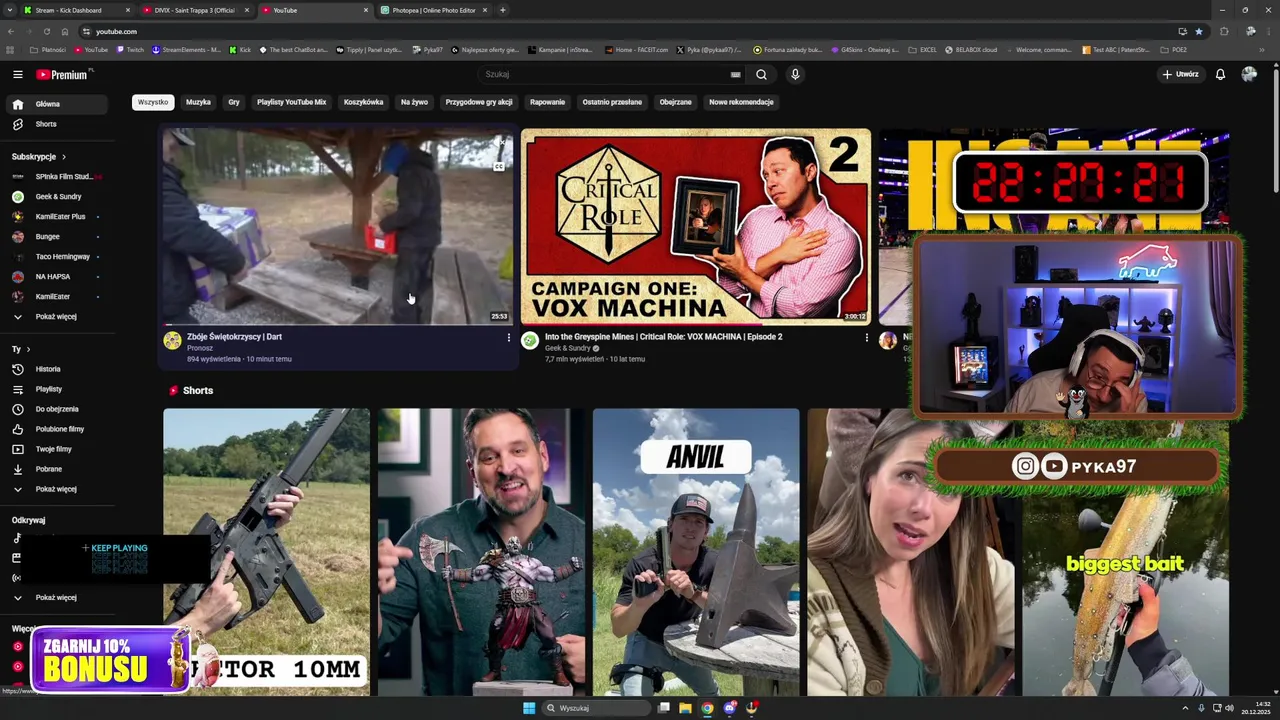The height and width of the screenshot is (720, 1280).
Task: Bookmark this page with the star icon
Action: [1199, 31]
